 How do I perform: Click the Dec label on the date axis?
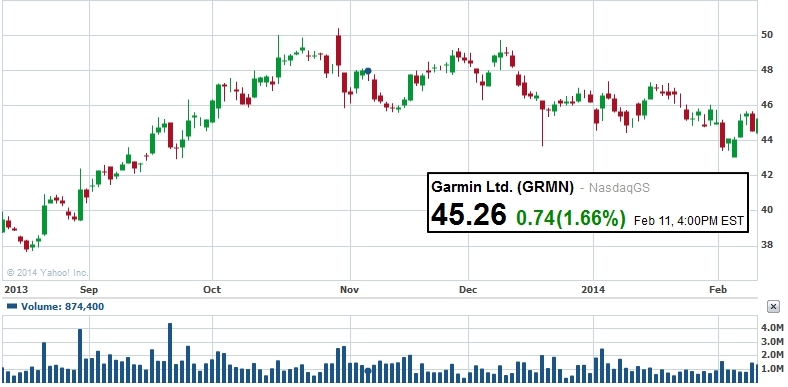click(x=468, y=289)
